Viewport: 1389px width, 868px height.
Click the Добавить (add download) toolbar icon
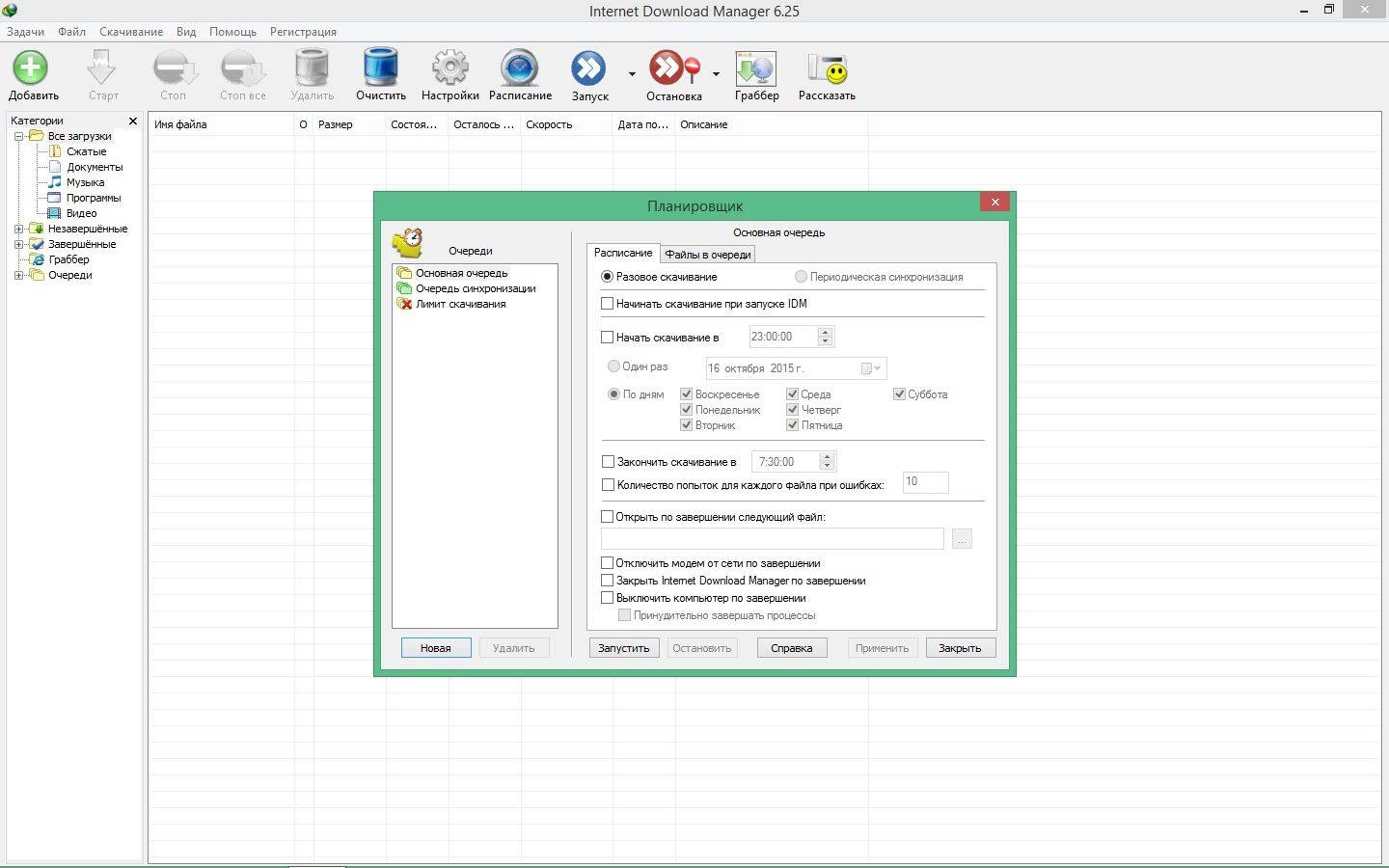tap(31, 68)
